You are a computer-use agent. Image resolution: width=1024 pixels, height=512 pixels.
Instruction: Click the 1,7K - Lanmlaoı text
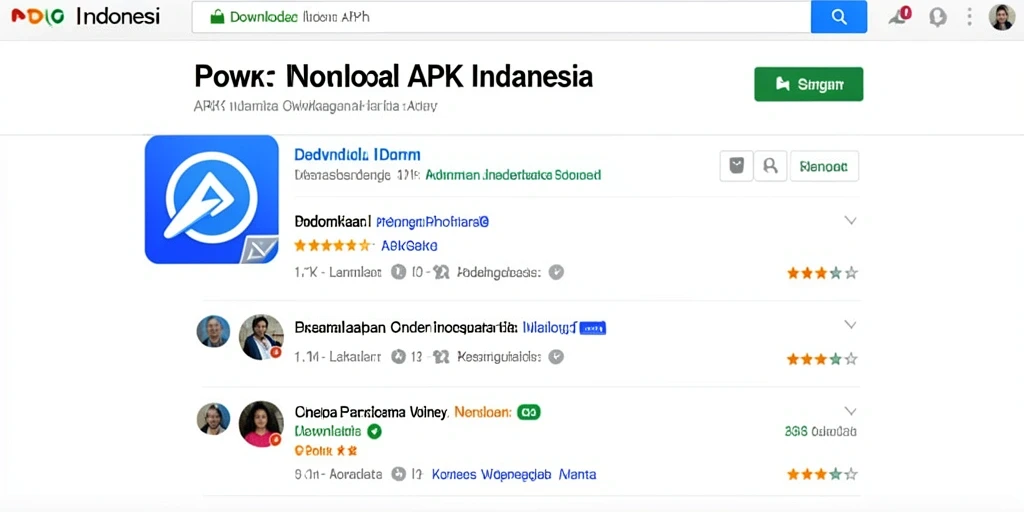click(x=338, y=273)
